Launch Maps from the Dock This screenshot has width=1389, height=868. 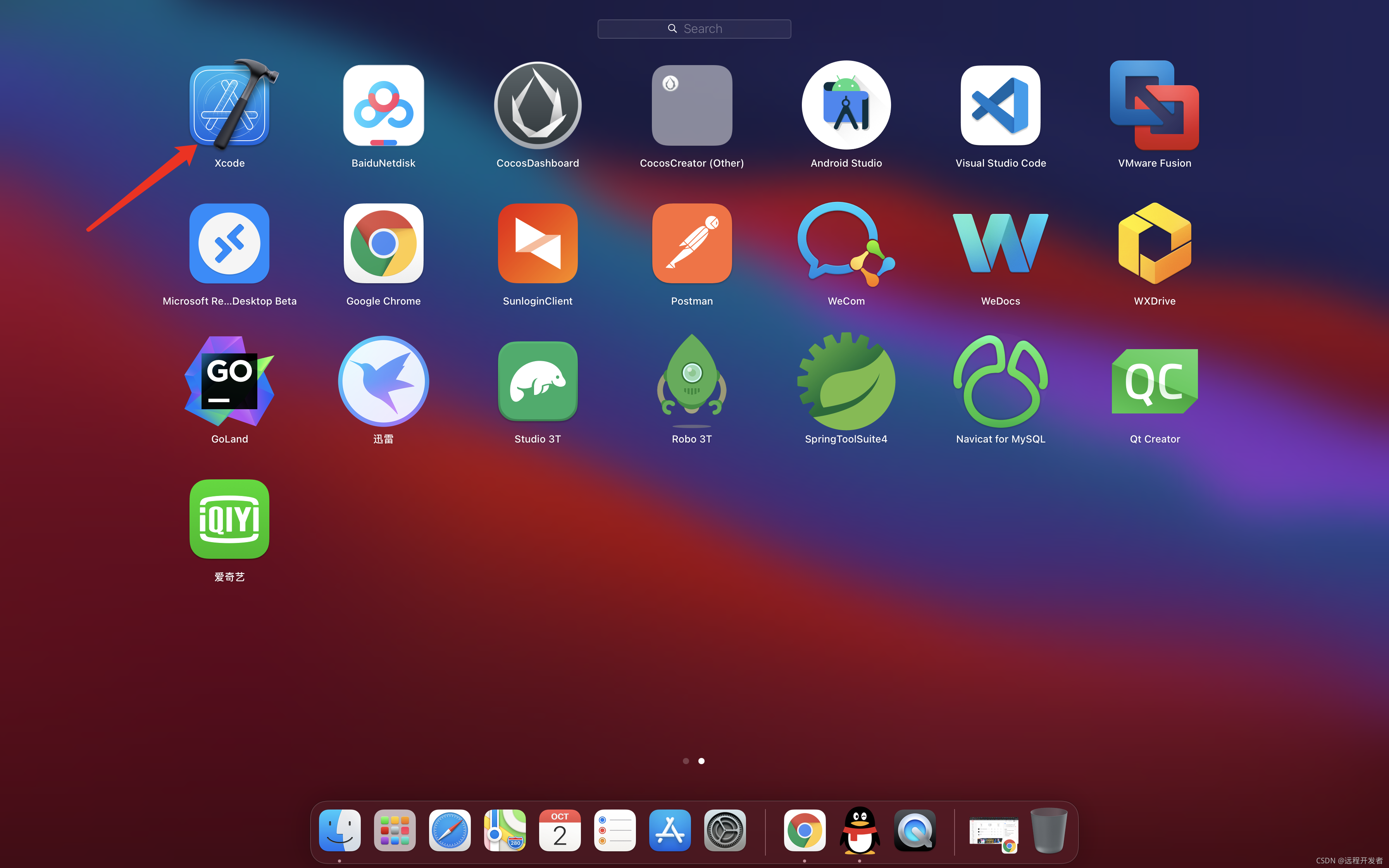tap(505, 831)
